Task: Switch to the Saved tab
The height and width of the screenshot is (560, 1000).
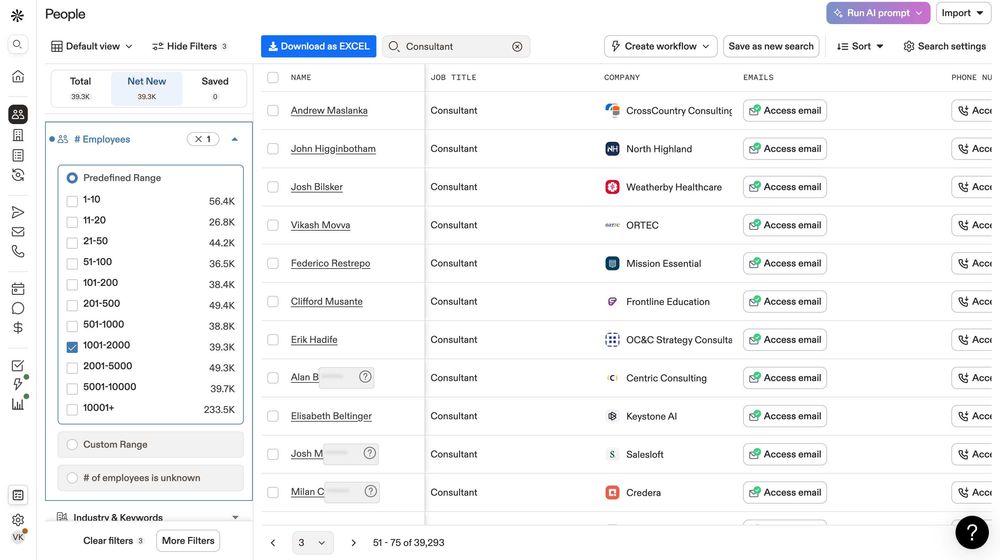Action: point(215,88)
